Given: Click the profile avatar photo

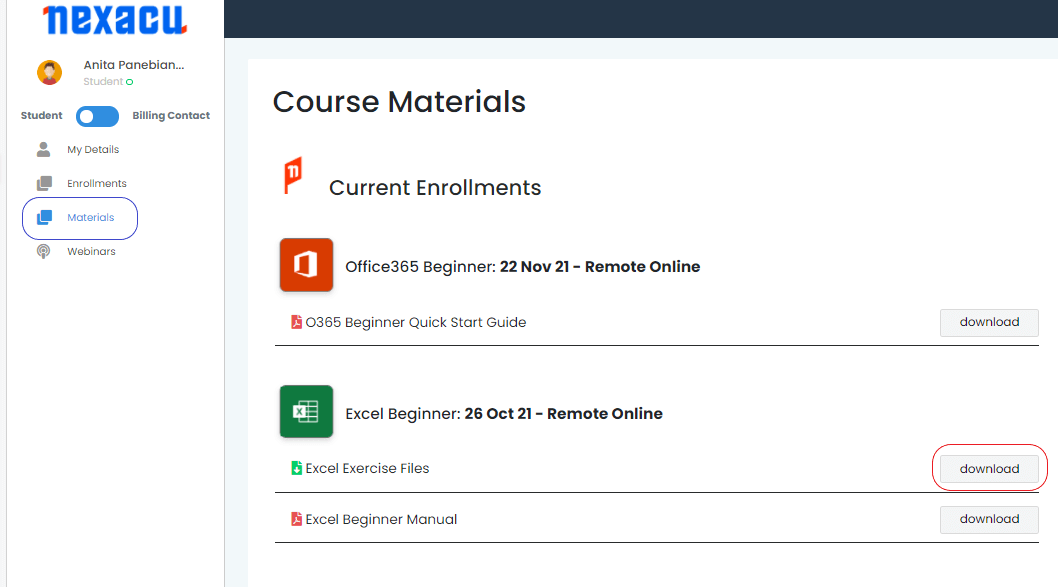Looking at the screenshot, I should coord(49,72).
